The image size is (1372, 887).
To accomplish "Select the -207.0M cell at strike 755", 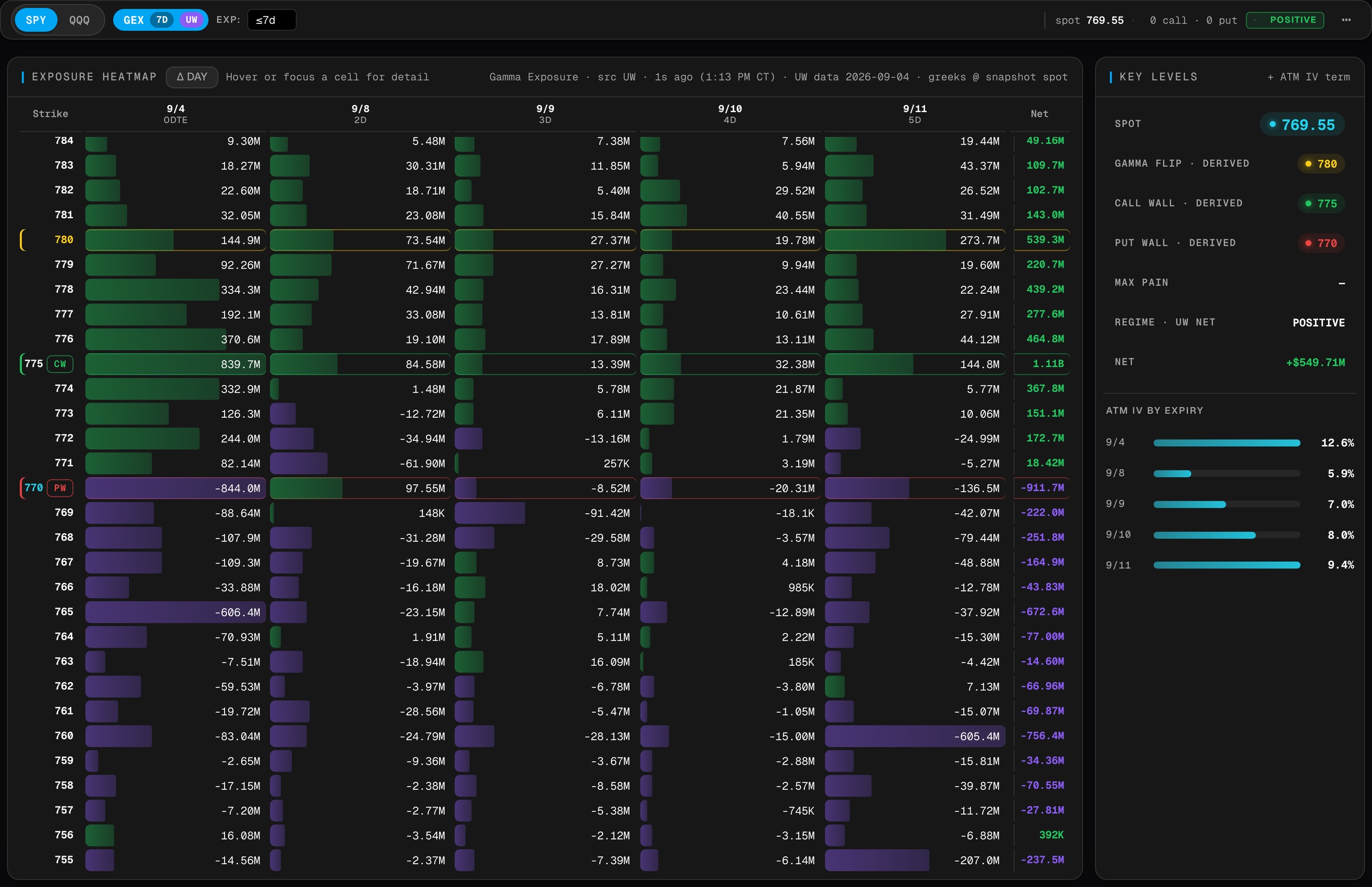I will coord(915,861).
